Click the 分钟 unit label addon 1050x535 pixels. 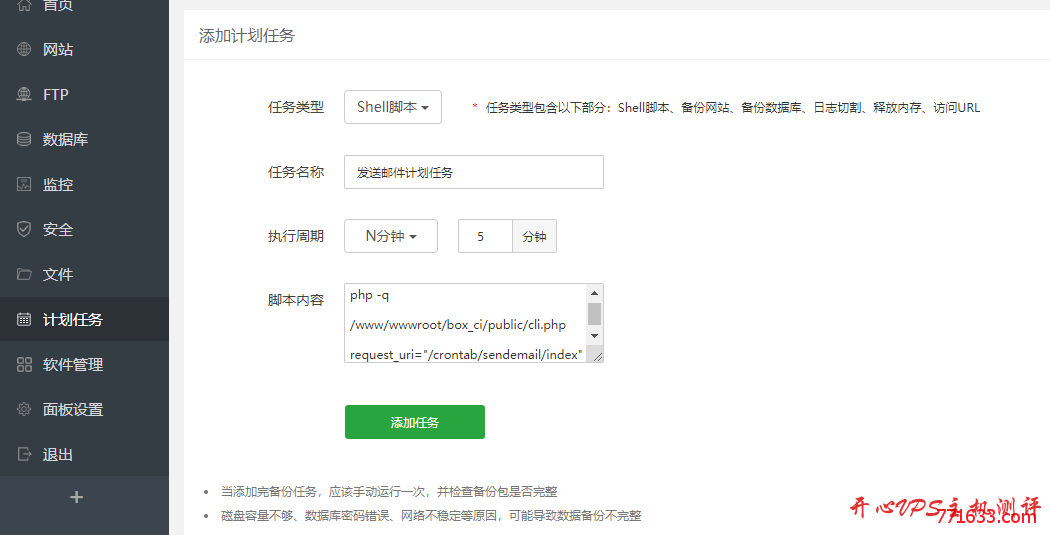click(534, 236)
